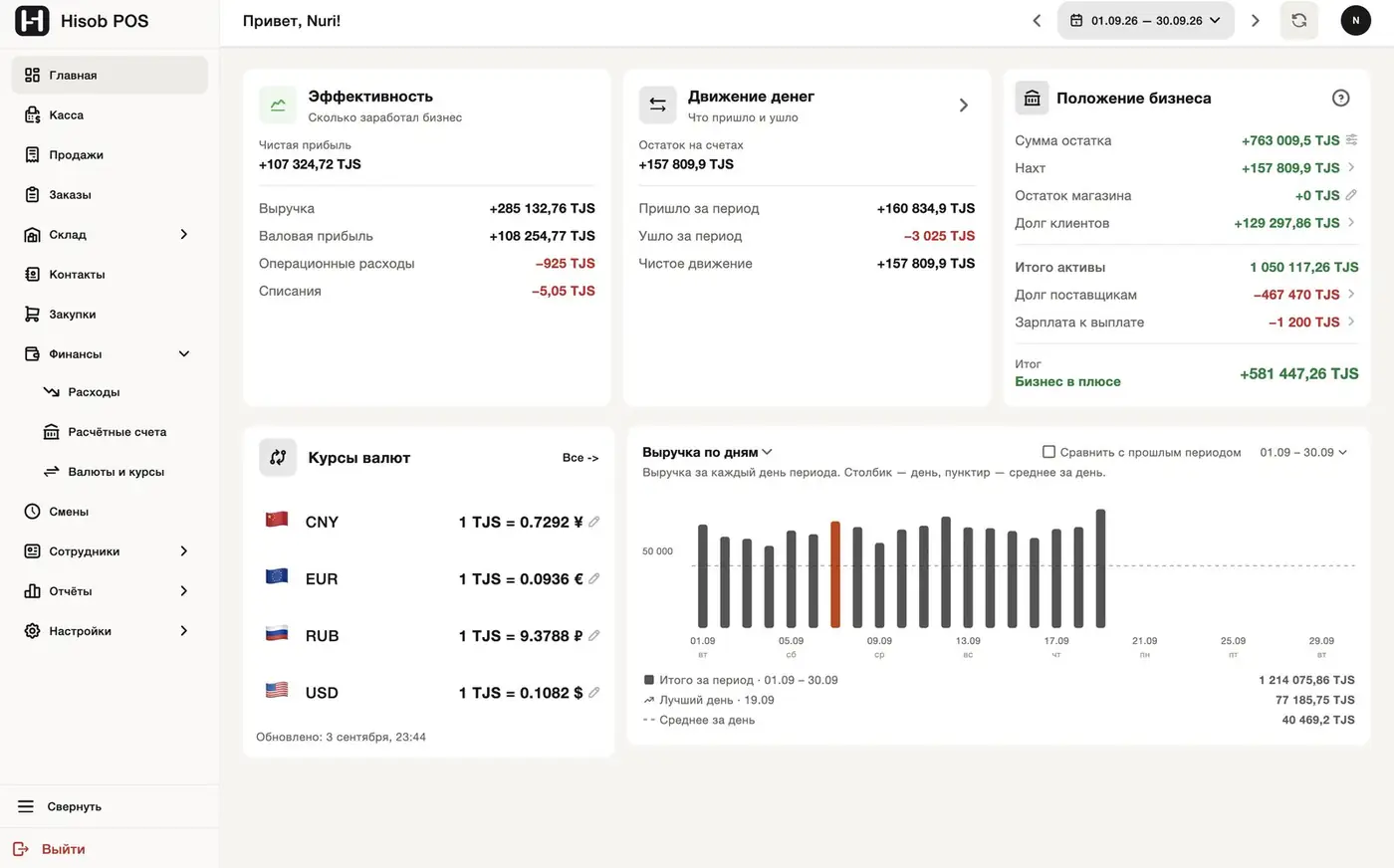The height and width of the screenshot is (868, 1394).
Task: Go to the next period arrow
Action: (x=1255, y=20)
